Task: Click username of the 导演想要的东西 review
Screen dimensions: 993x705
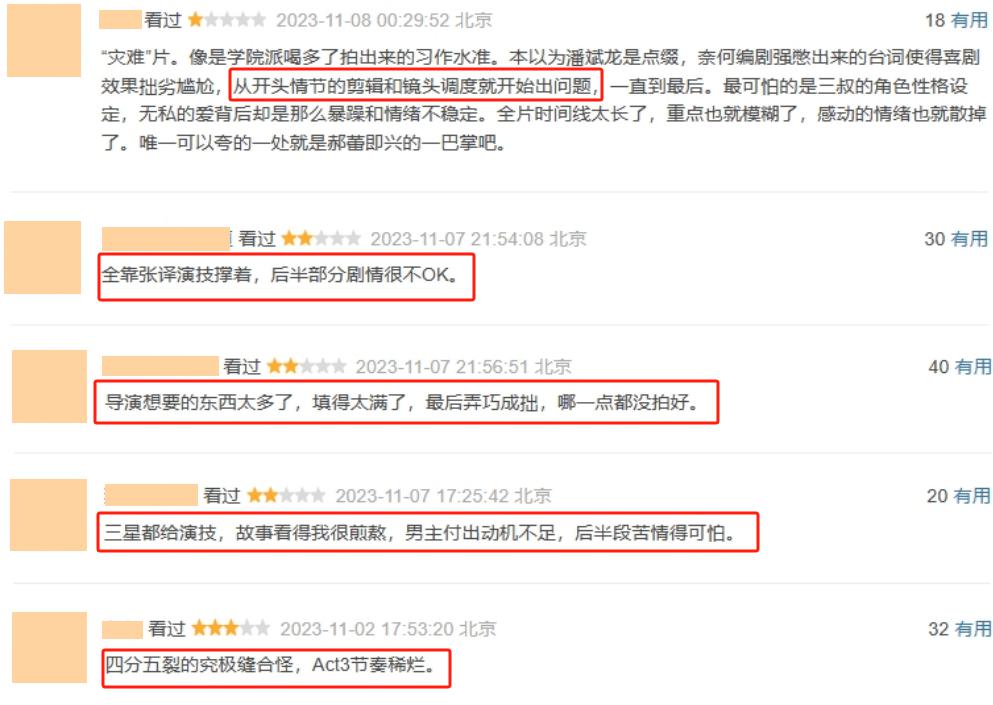Action: tap(160, 366)
